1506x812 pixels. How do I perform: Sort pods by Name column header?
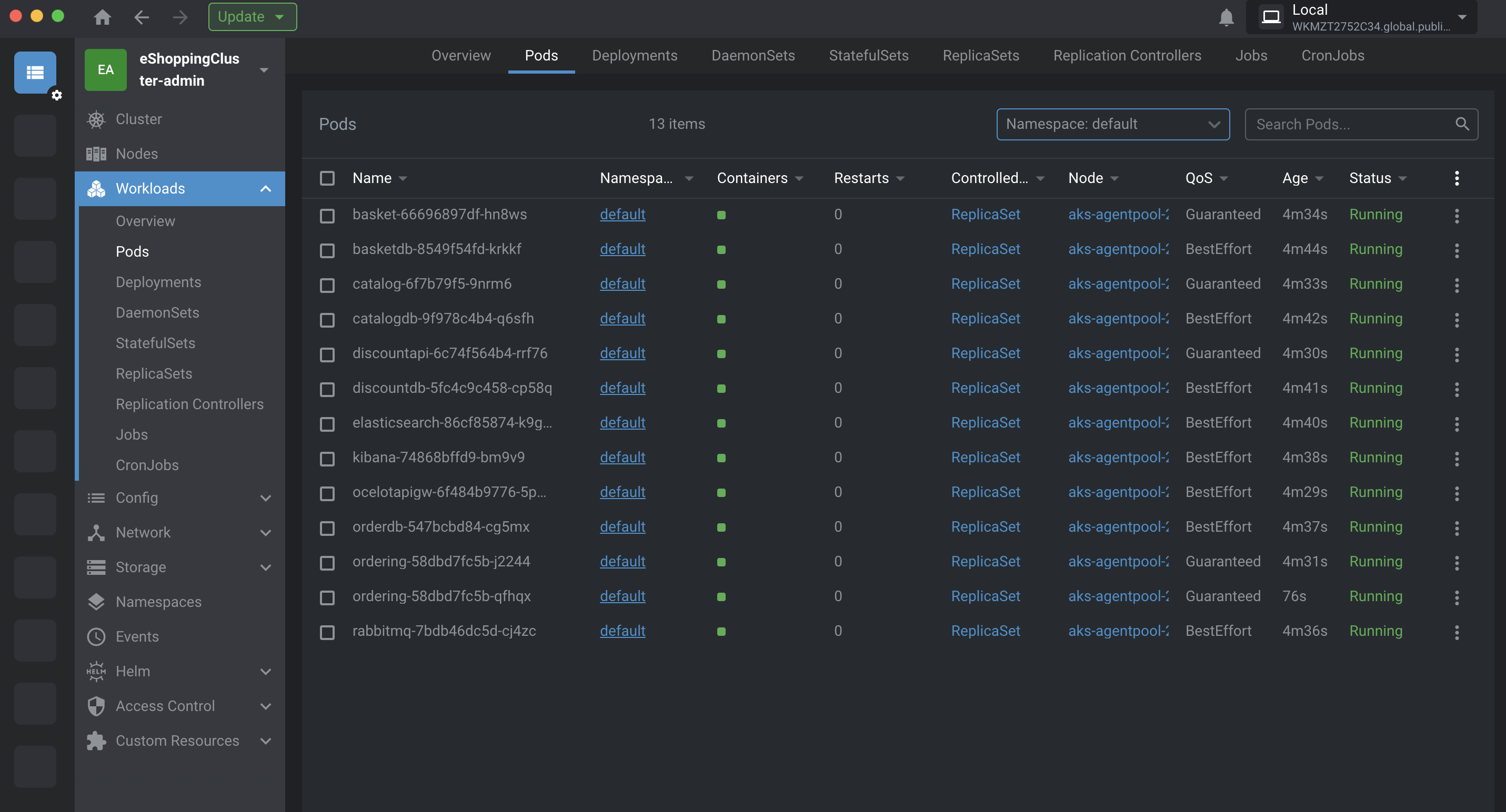[x=379, y=178]
